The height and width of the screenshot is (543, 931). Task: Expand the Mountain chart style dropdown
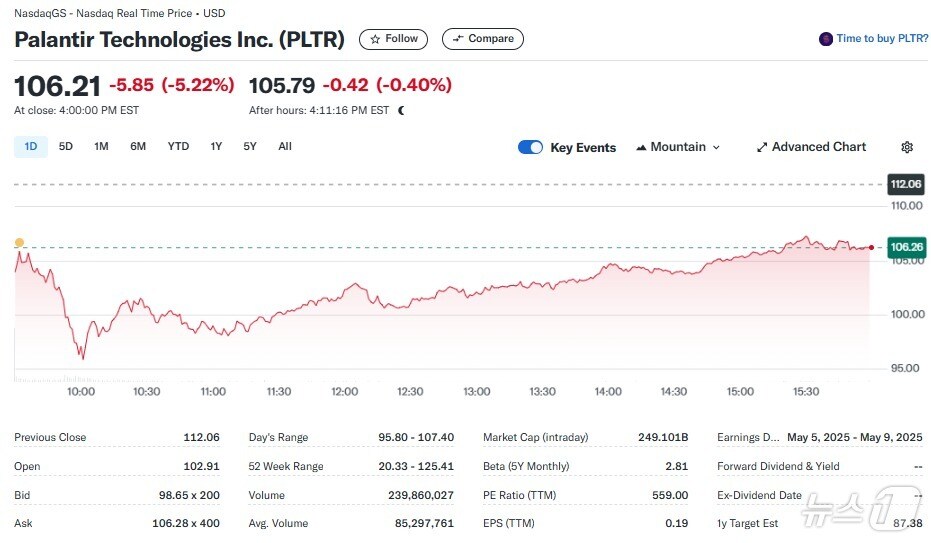716,147
